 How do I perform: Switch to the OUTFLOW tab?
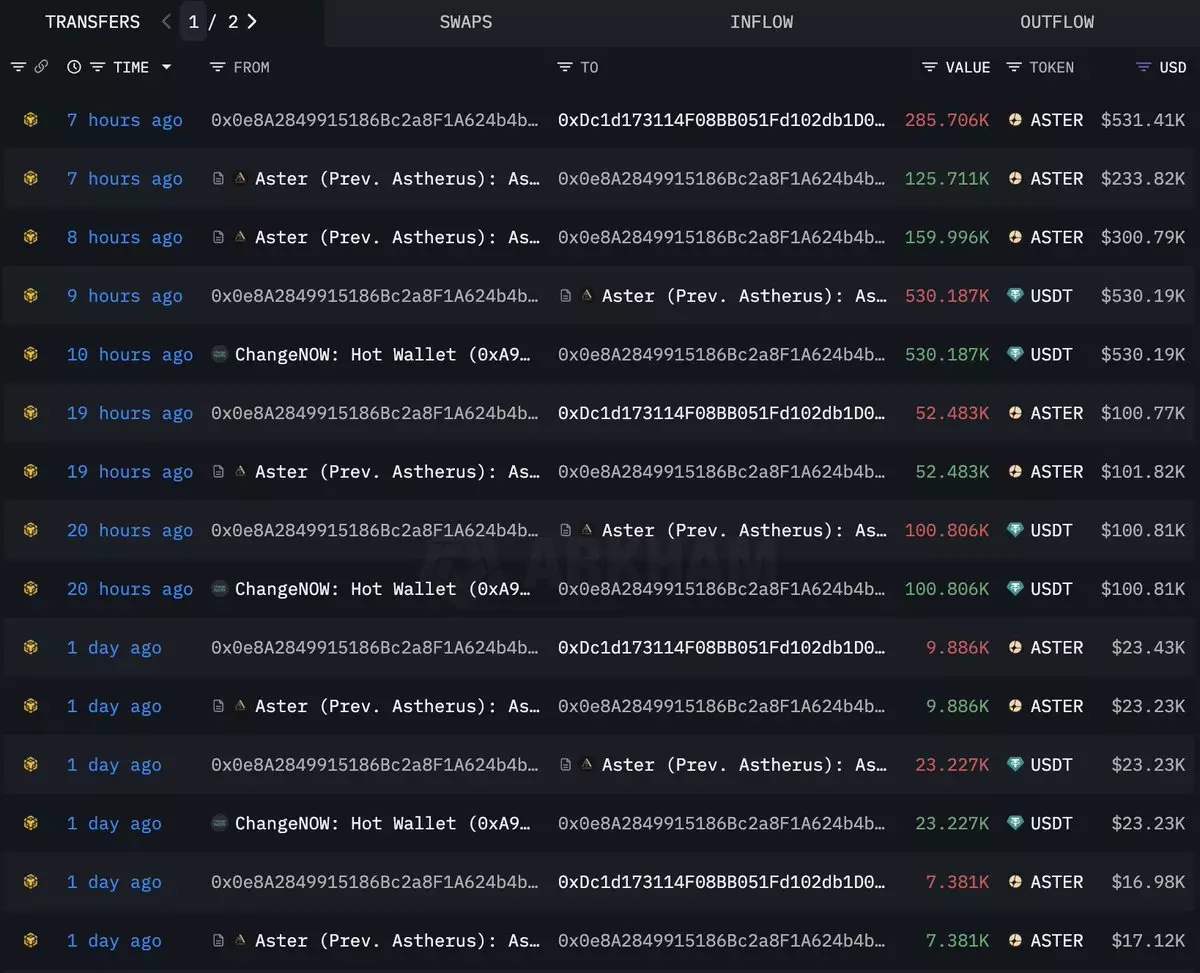[x=1057, y=22]
